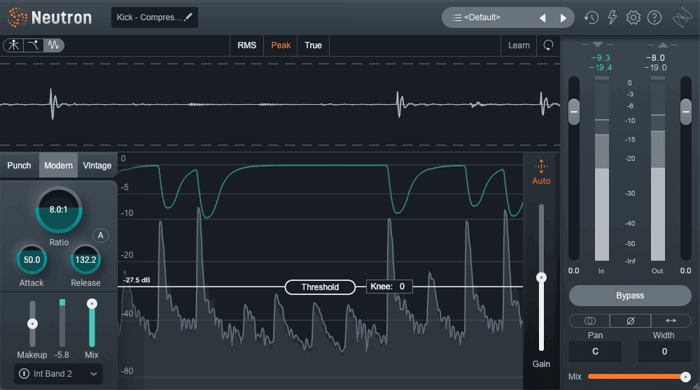Screen dimensions: 700x390
Task: Click the compressor Mix slider handle
Action: [92, 304]
